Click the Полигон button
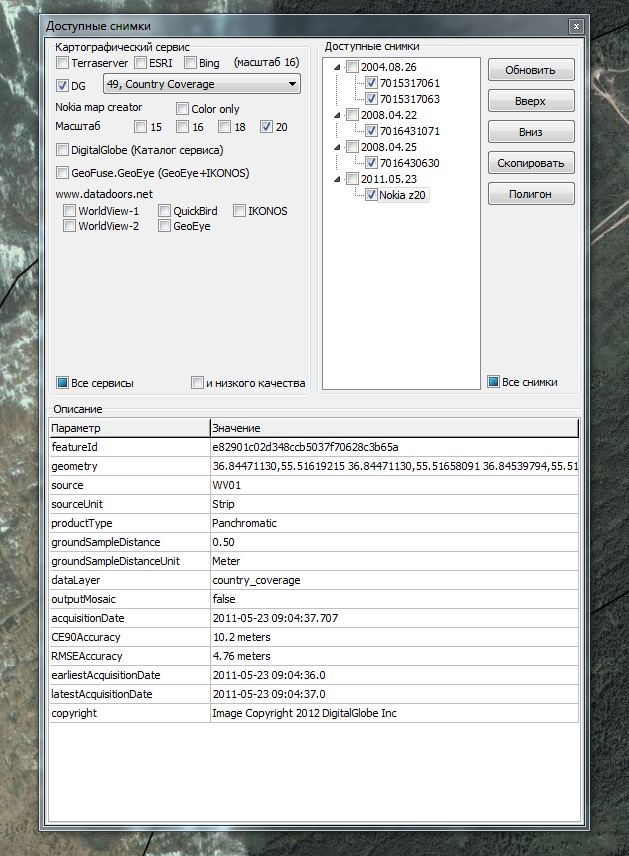The image size is (629, 856). pyautogui.click(x=530, y=193)
